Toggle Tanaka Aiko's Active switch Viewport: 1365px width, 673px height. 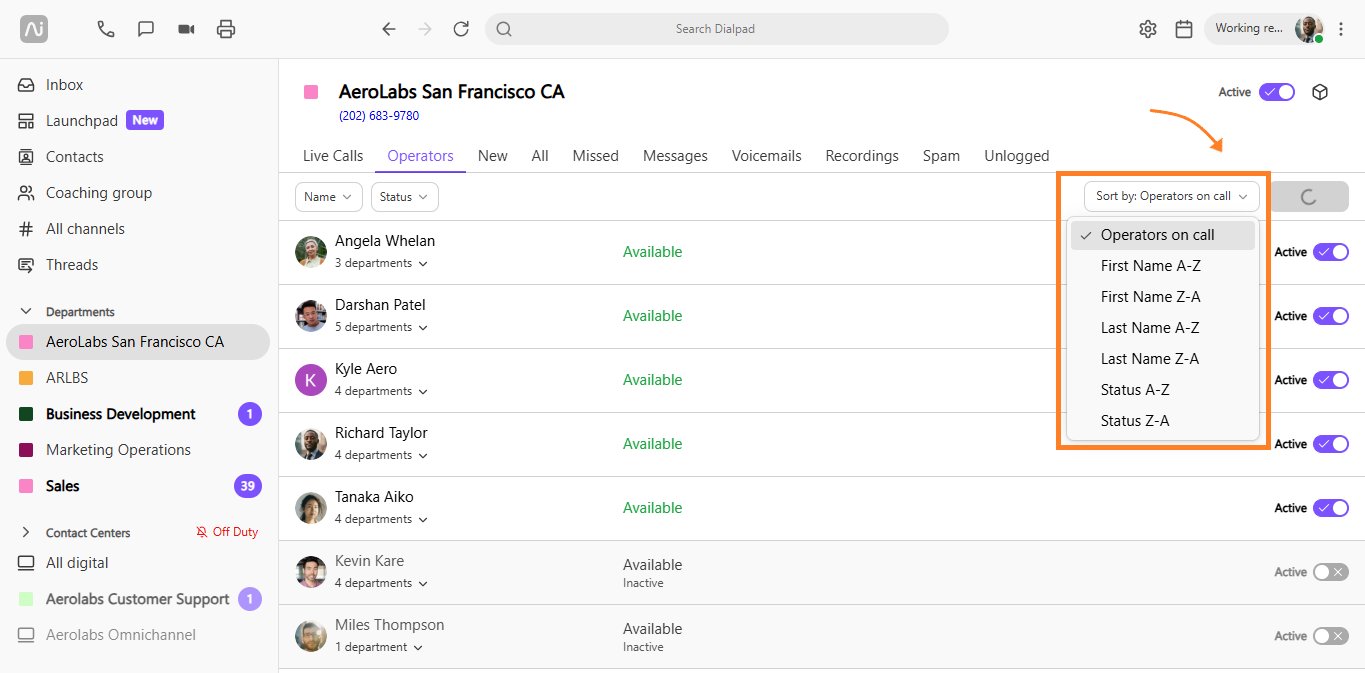click(1331, 508)
